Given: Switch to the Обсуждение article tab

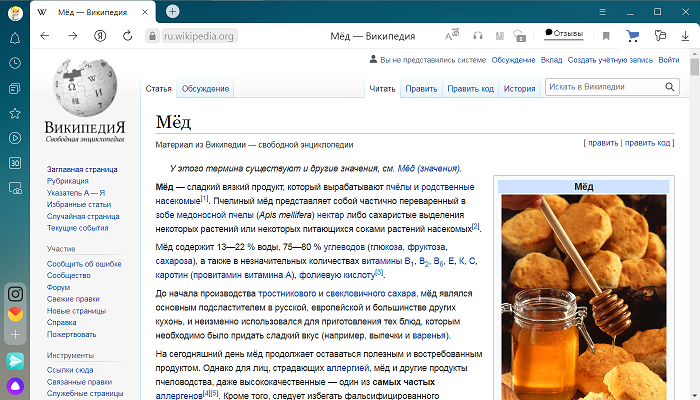Looking at the screenshot, I should 205,88.
